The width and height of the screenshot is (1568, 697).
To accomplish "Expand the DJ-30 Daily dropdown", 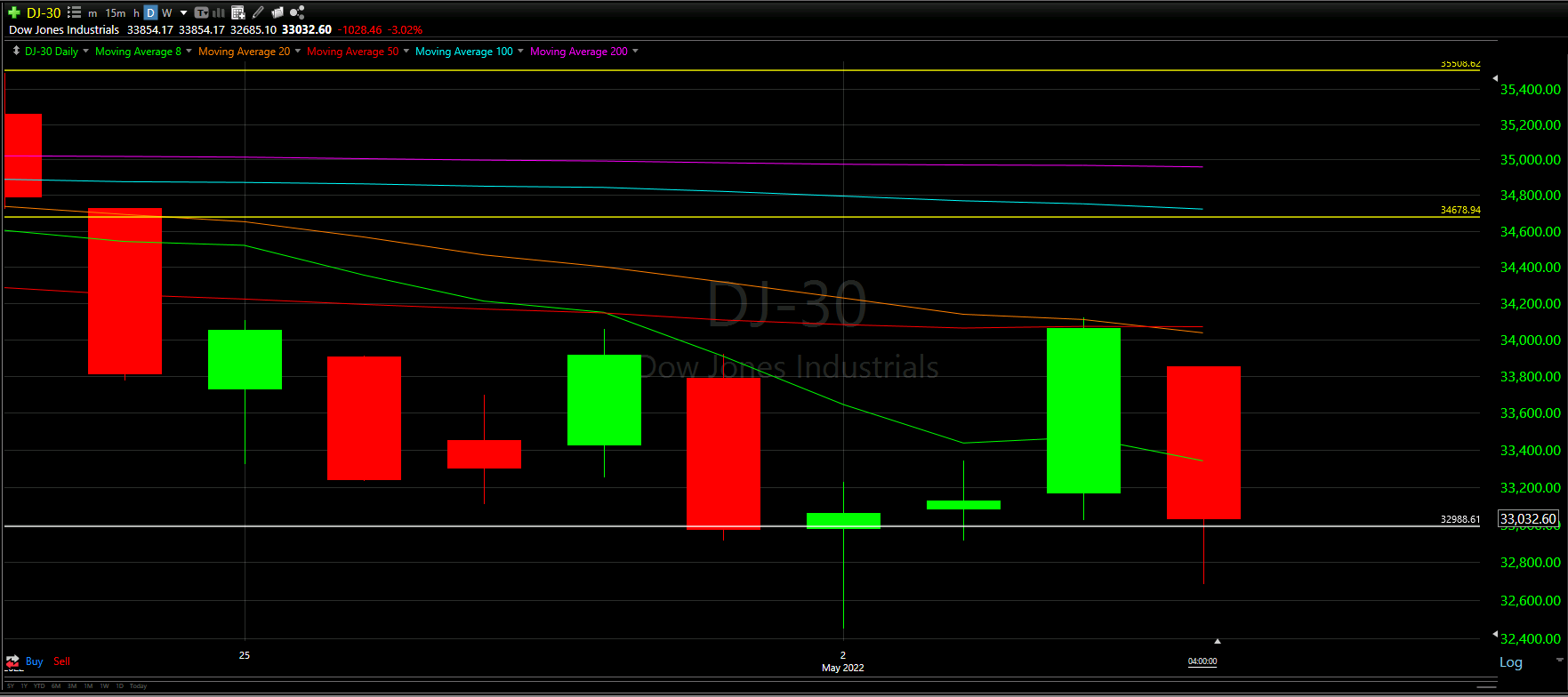I will 85,51.
